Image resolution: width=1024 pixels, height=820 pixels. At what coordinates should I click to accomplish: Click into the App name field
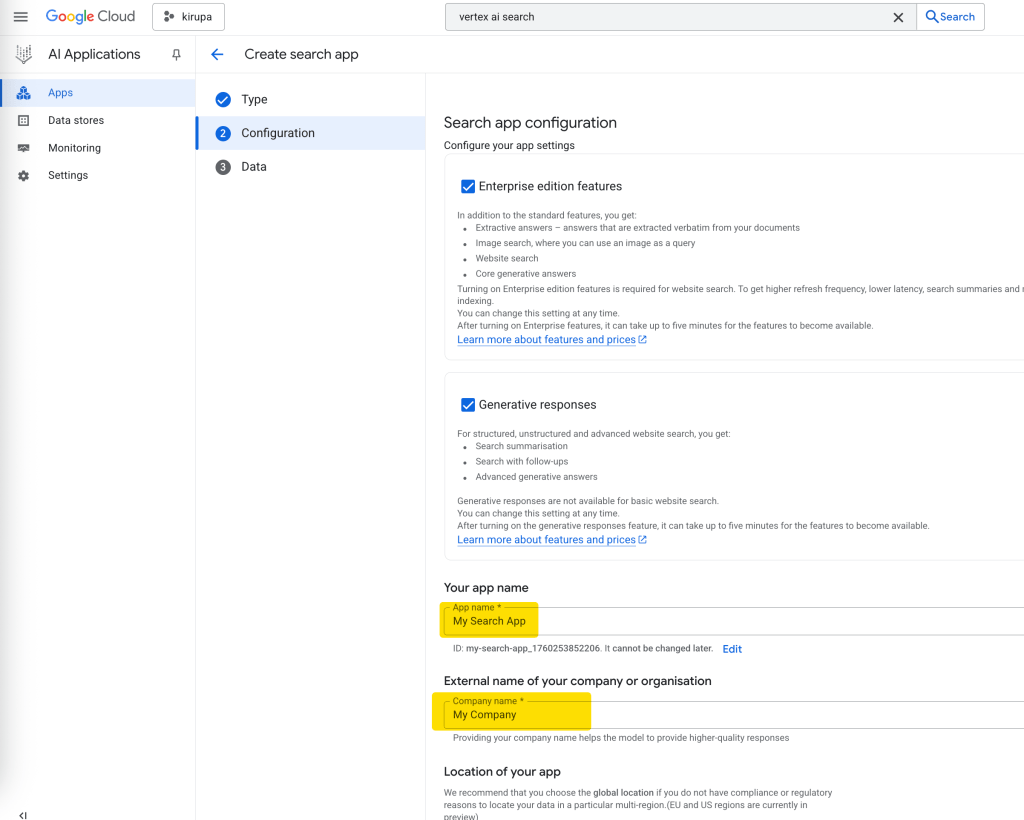(700, 621)
